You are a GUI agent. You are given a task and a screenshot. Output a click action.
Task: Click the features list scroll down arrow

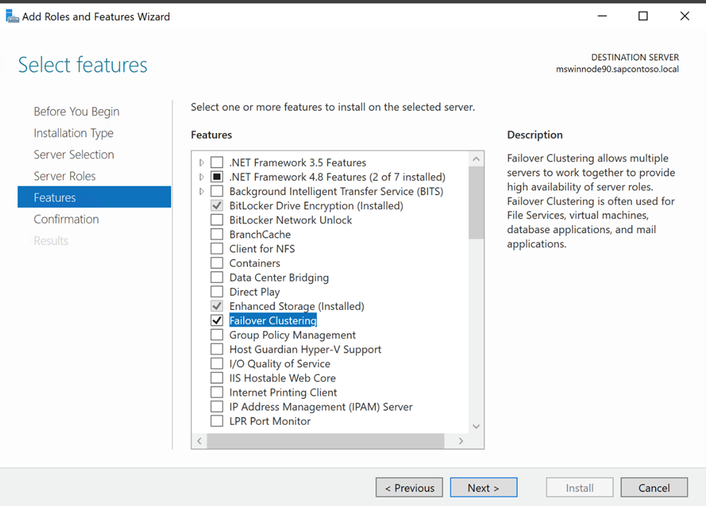pos(476,426)
